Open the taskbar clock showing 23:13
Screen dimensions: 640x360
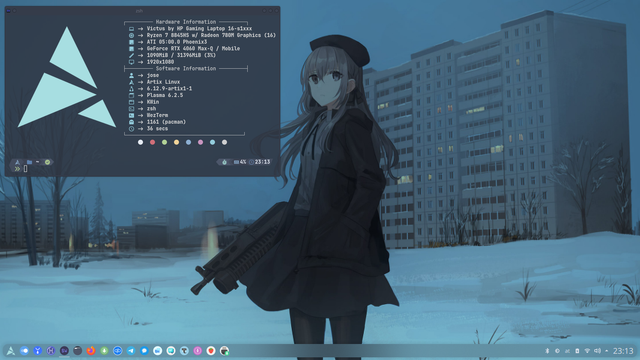(623, 351)
